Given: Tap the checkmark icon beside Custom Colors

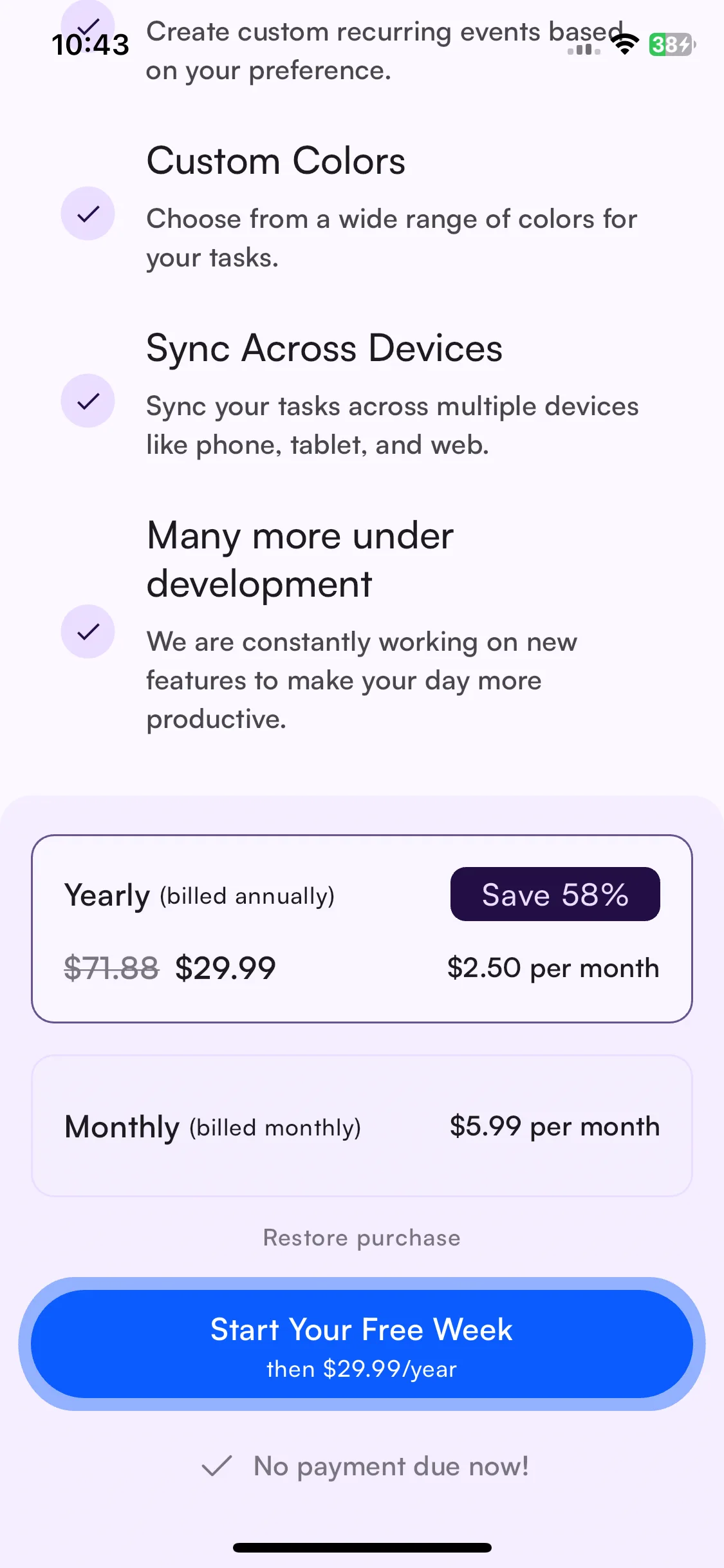Looking at the screenshot, I should tap(88, 214).
